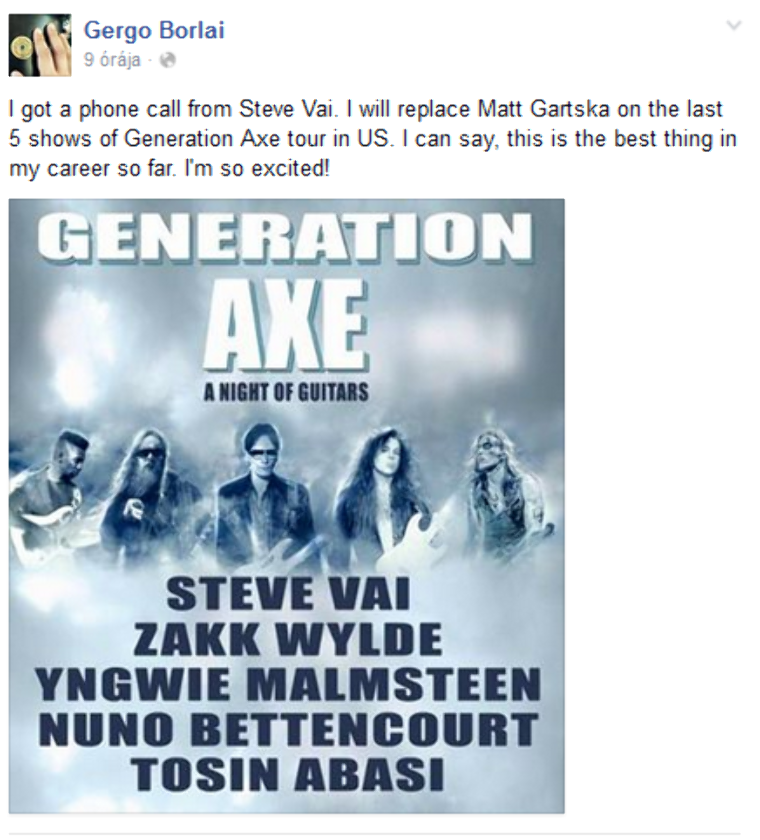Click the large 'AXE' poster lettering
The image size is (760, 840).
pos(287,327)
